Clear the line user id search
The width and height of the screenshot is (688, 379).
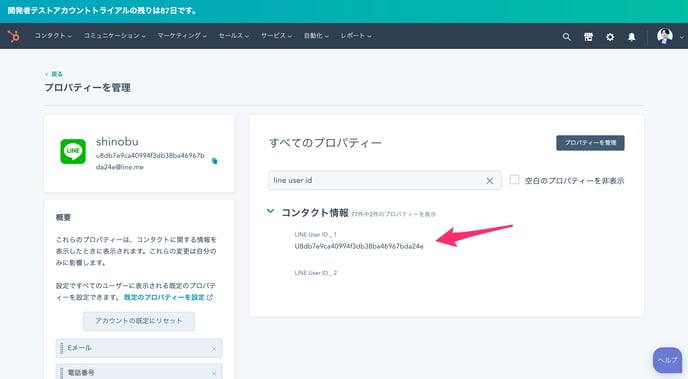tap(490, 181)
